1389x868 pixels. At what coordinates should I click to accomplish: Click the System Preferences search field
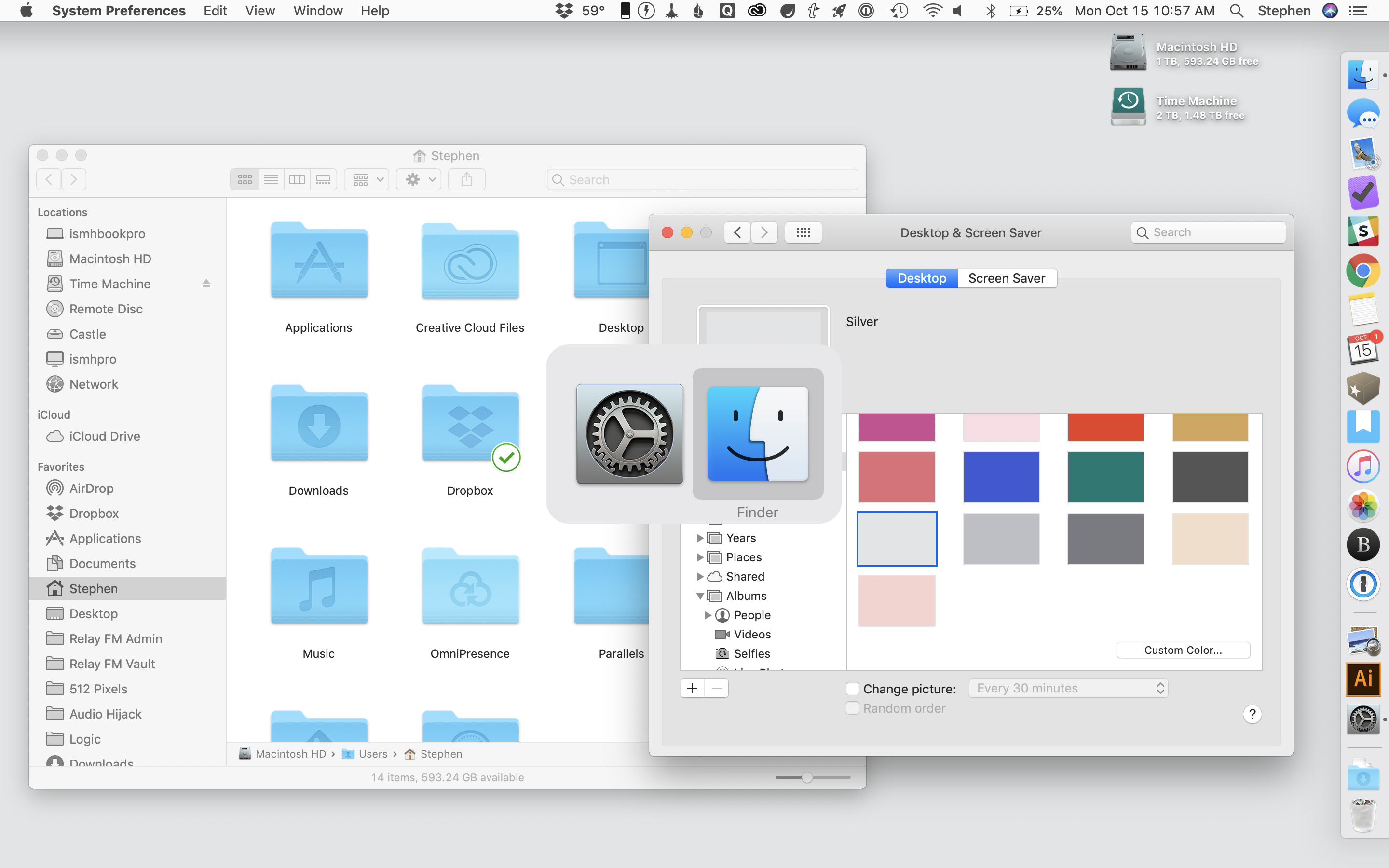click(x=1208, y=232)
